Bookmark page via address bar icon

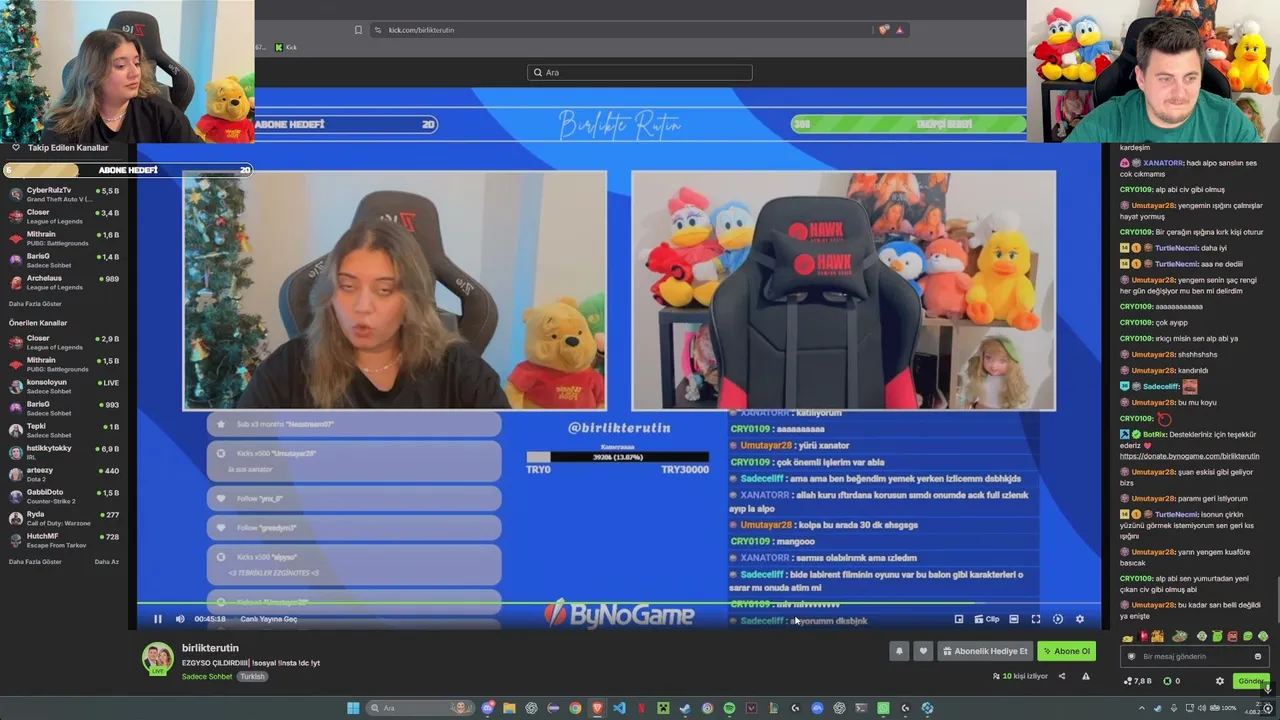click(358, 30)
